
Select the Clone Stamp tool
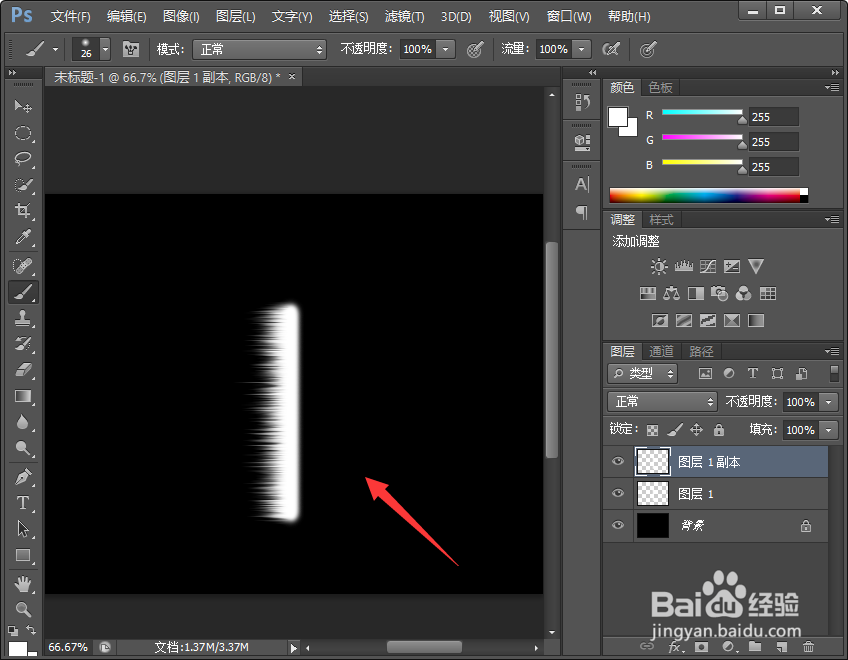coord(23,319)
